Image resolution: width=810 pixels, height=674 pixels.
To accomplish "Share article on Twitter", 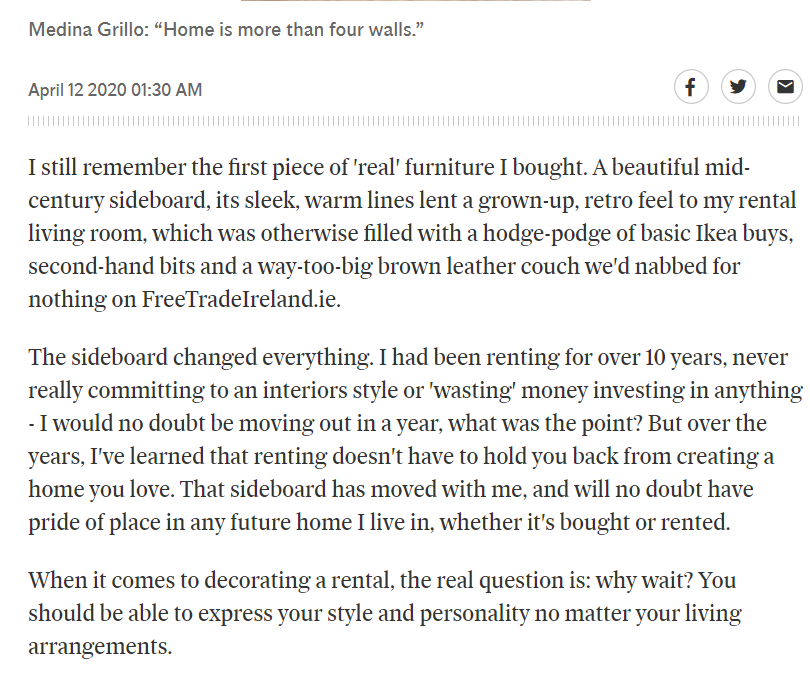I will coord(738,87).
